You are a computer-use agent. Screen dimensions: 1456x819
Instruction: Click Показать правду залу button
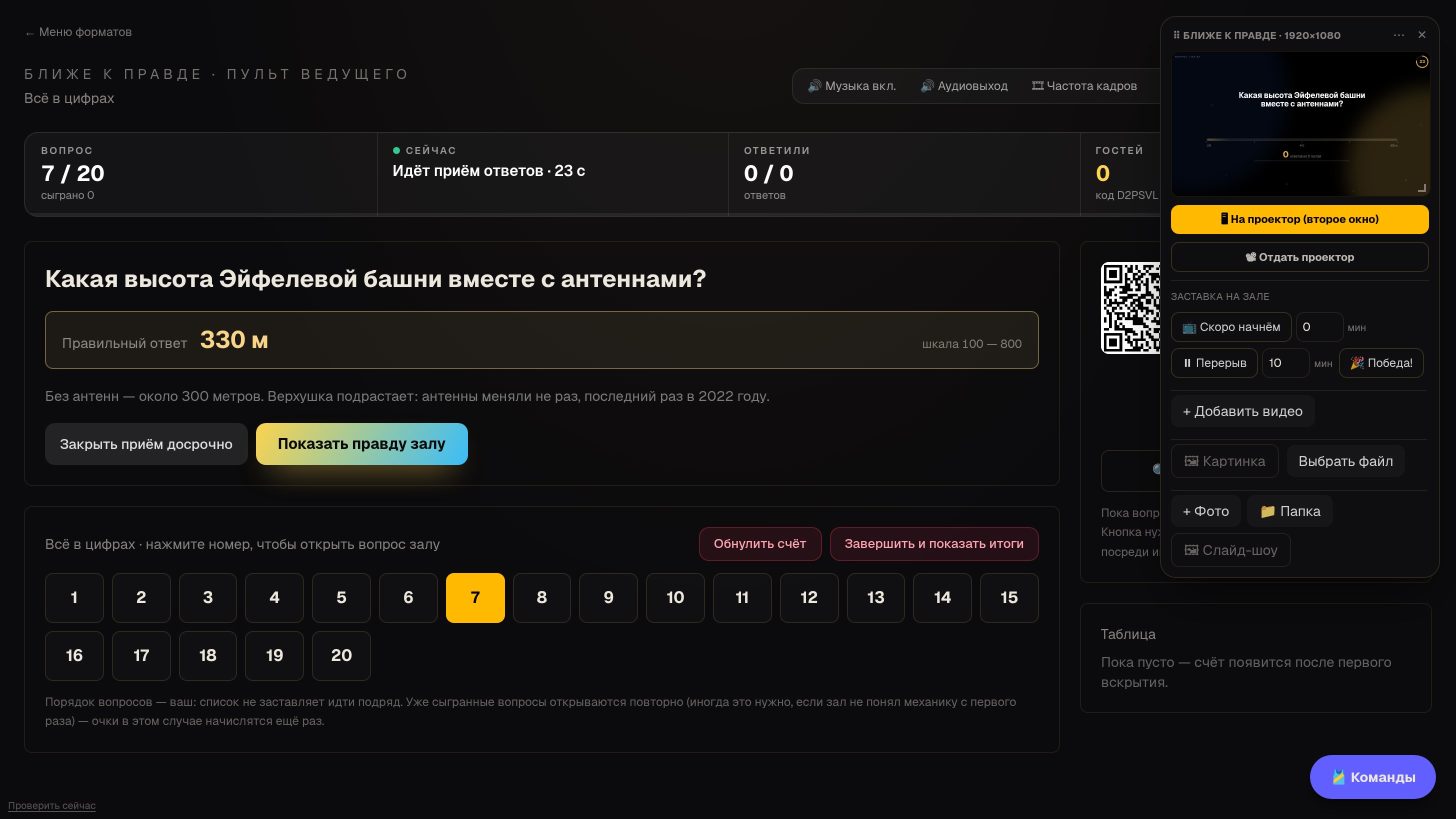point(361,444)
